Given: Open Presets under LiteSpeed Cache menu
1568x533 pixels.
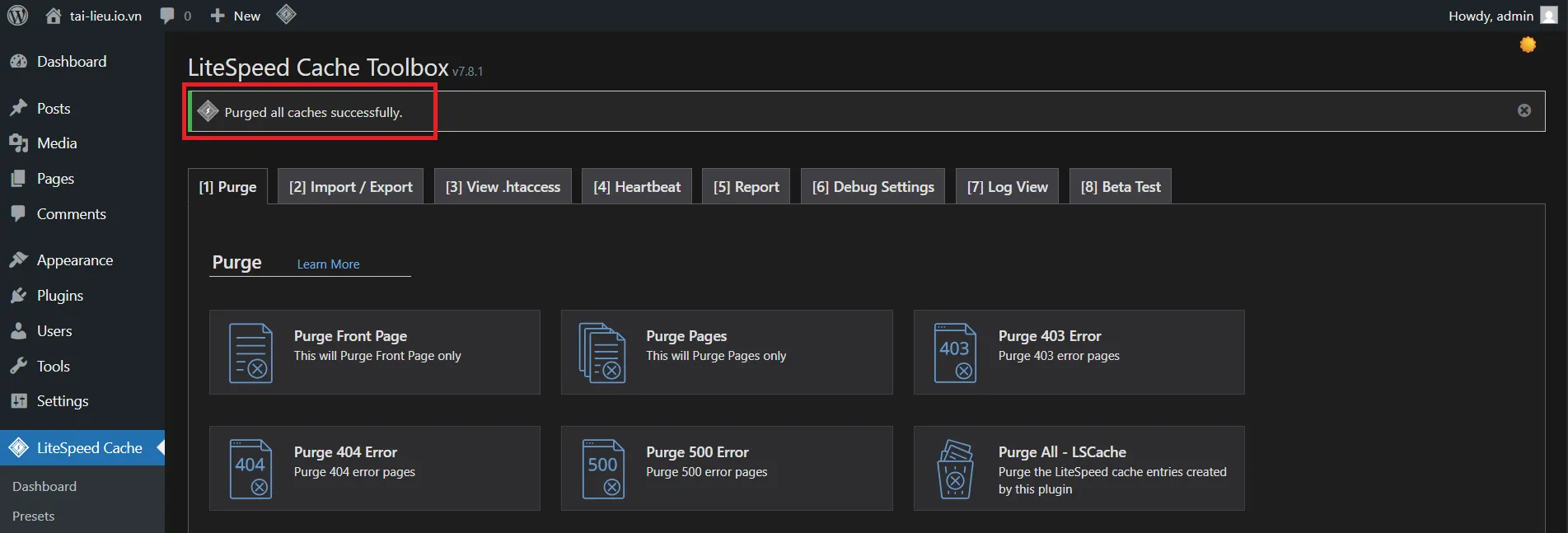Looking at the screenshot, I should pyautogui.click(x=34, y=517).
